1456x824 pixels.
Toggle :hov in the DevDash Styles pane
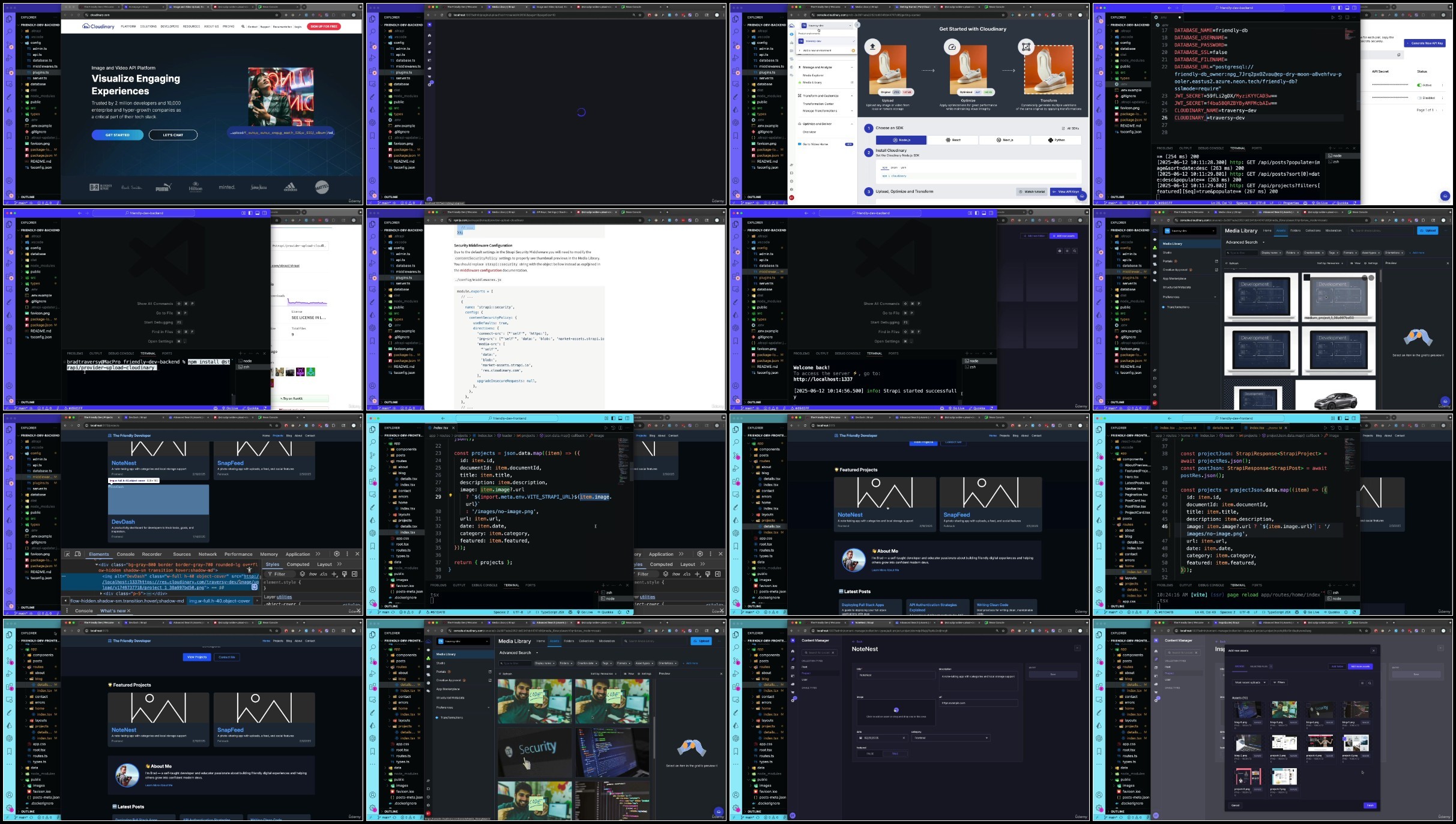pos(313,574)
